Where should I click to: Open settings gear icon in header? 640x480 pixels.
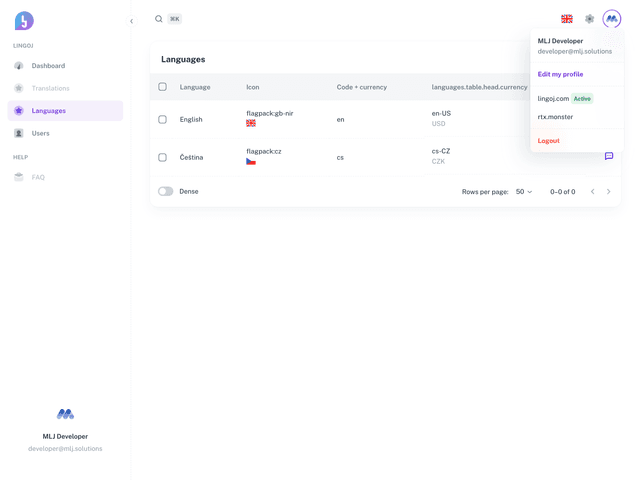coord(589,19)
